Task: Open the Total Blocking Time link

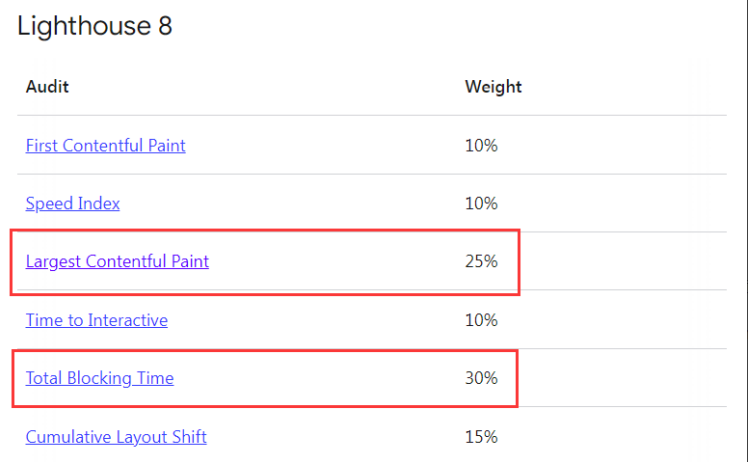Action: 99,378
